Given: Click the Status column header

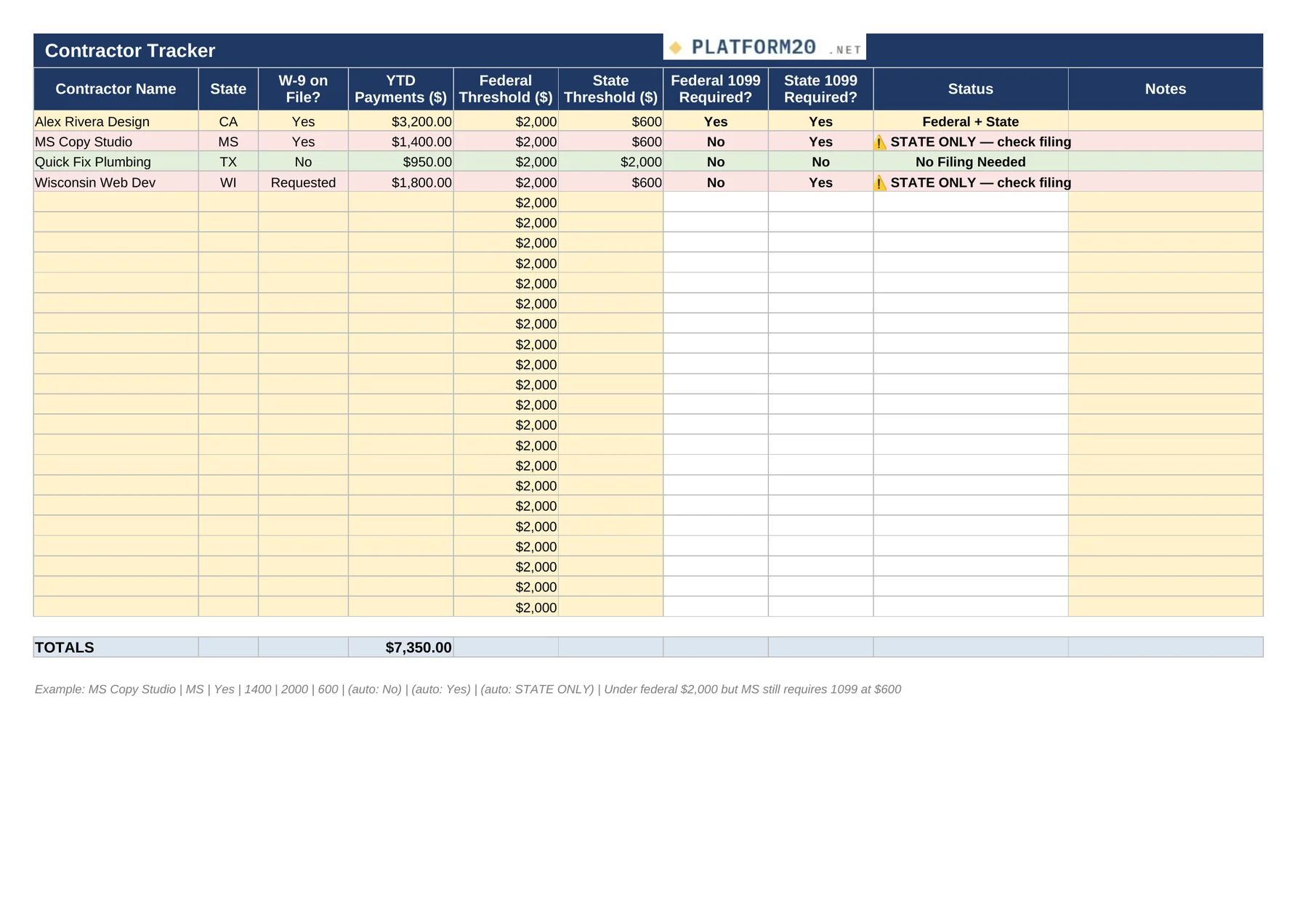Looking at the screenshot, I should point(971,89).
